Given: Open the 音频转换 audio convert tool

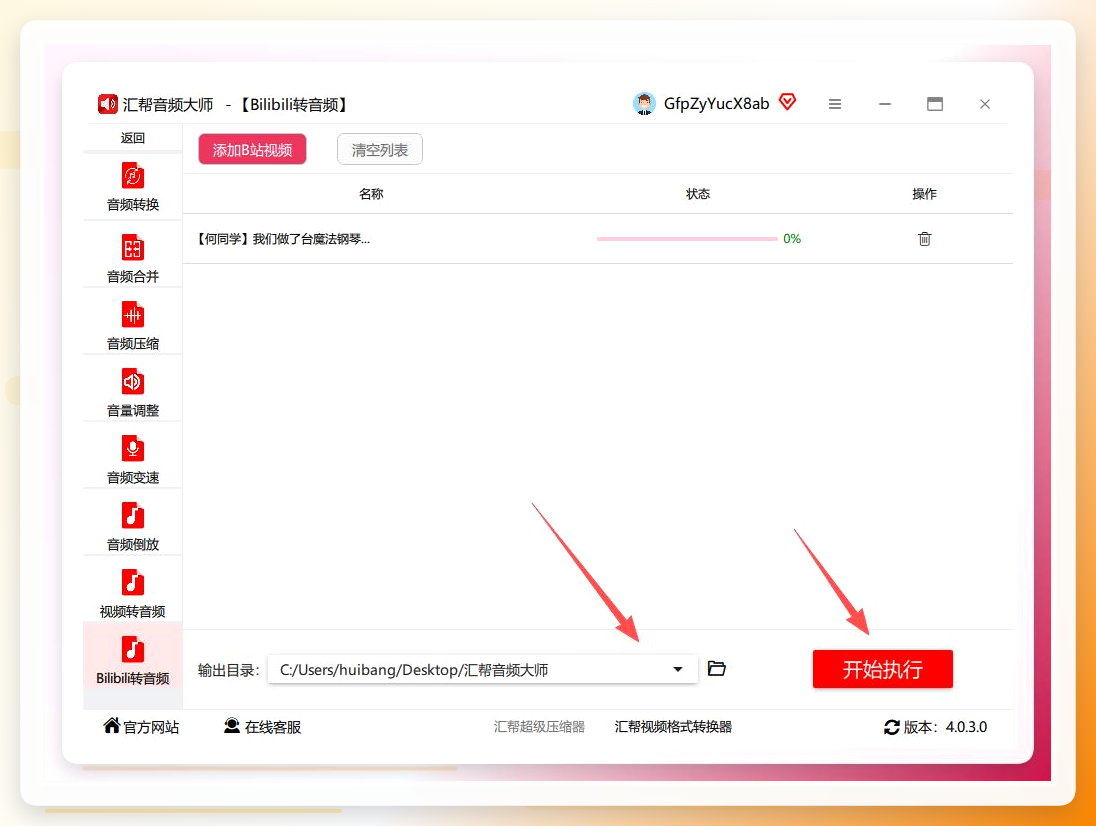Looking at the screenshot, I should tap(133, 187).
